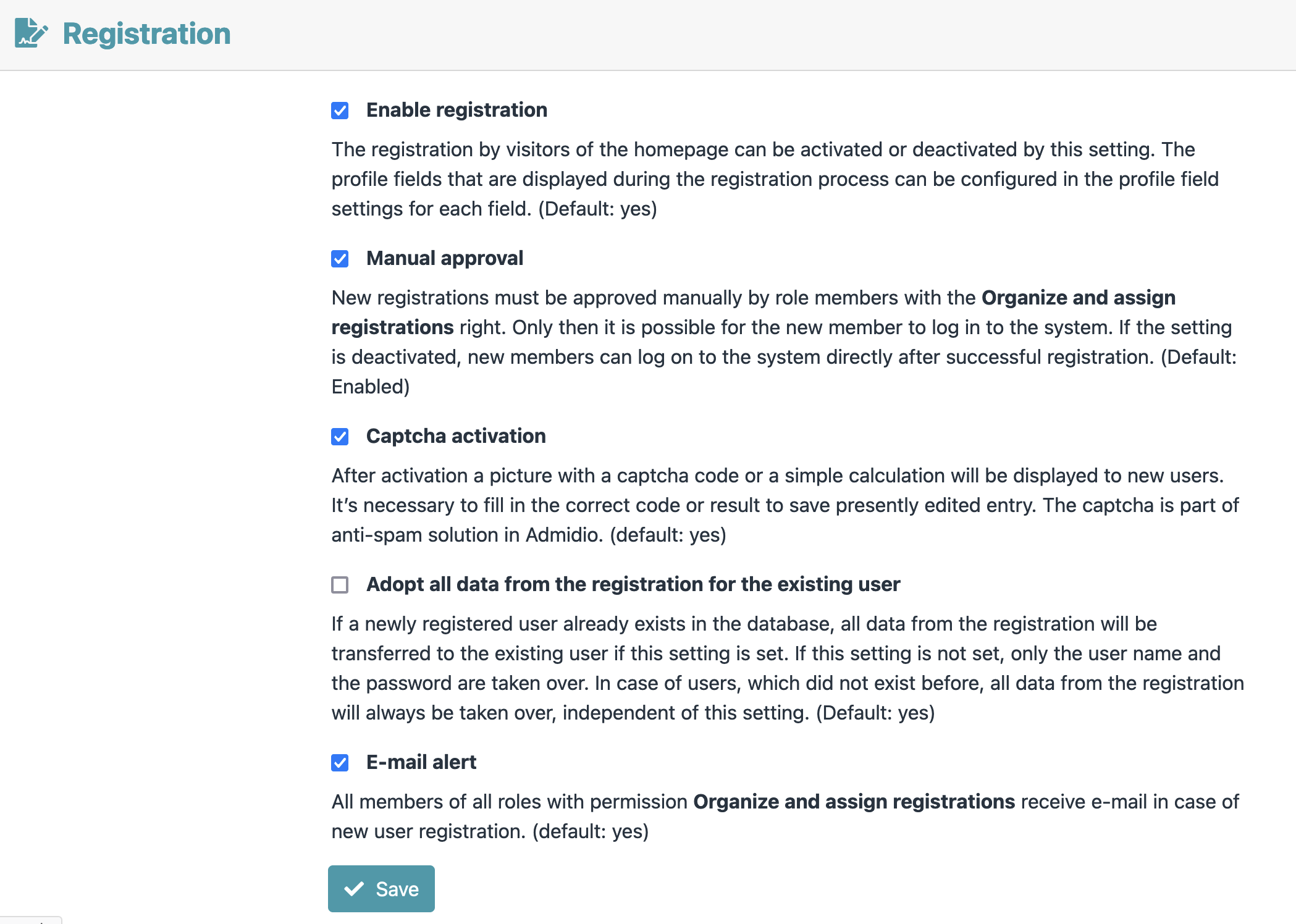Screen dimensions: 1296x924
Task: Click the "E-mail alert" label text
Action: tap(421, 762)
